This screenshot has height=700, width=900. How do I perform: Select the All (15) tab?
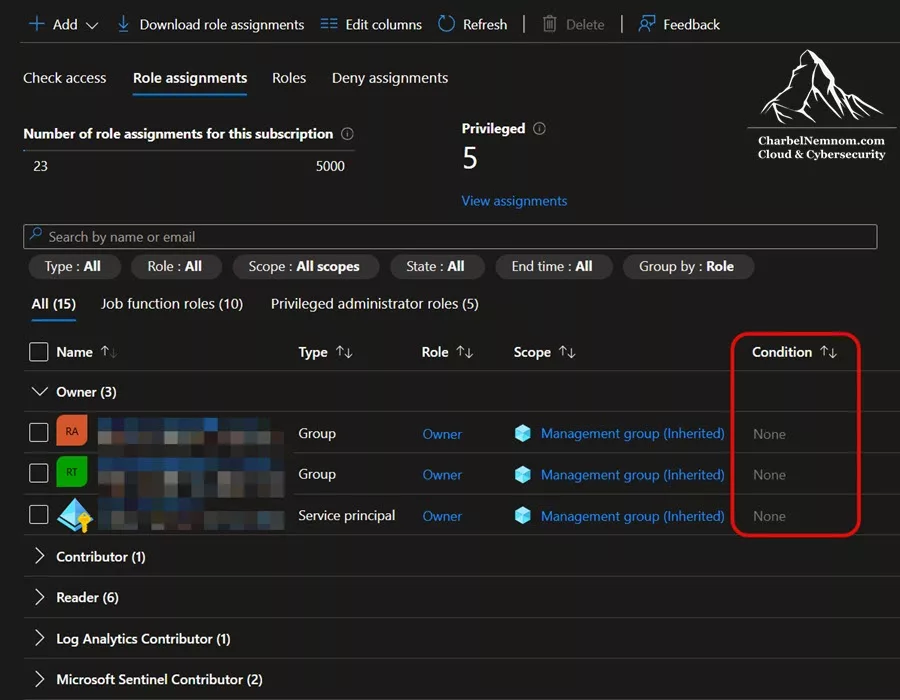(x=53, y=304)
